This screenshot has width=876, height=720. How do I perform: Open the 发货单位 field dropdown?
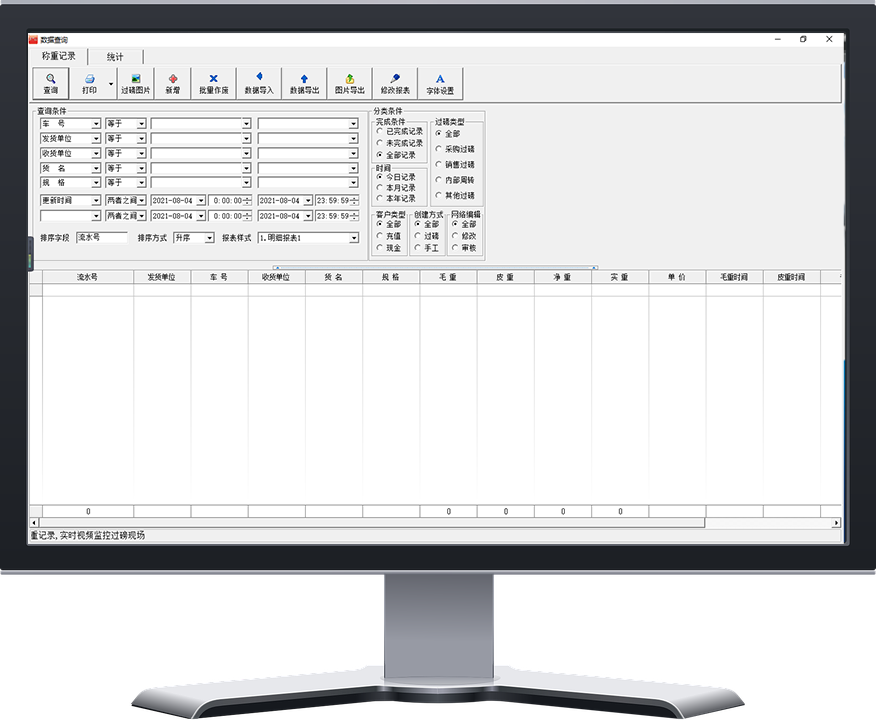click(x=96, y=139)
